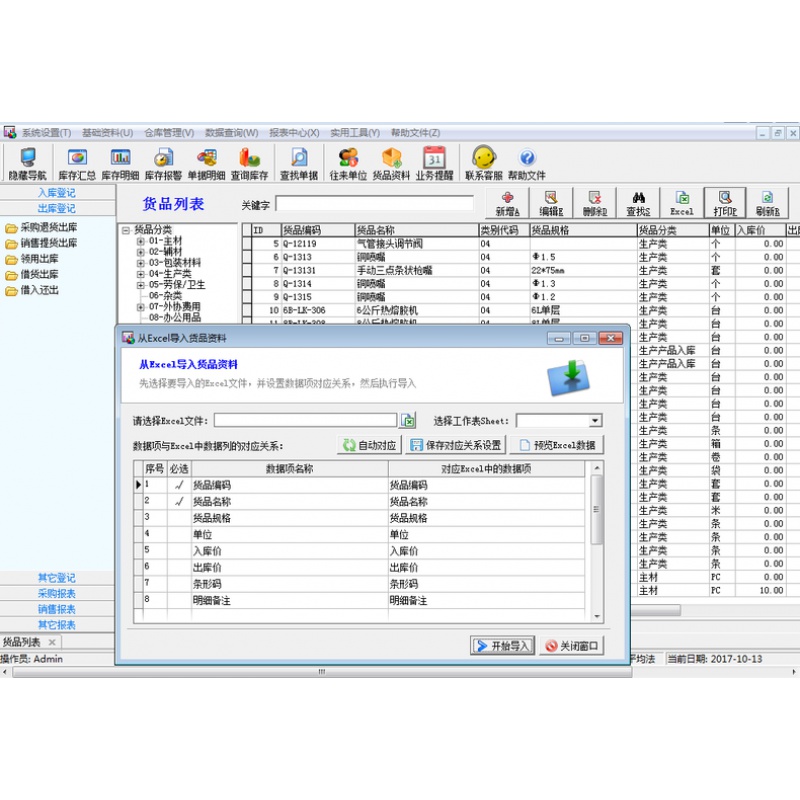This screenshot has width=800, height=800.
Task: Open 查找单据 toolbar icon
Action: click(299, 163)
